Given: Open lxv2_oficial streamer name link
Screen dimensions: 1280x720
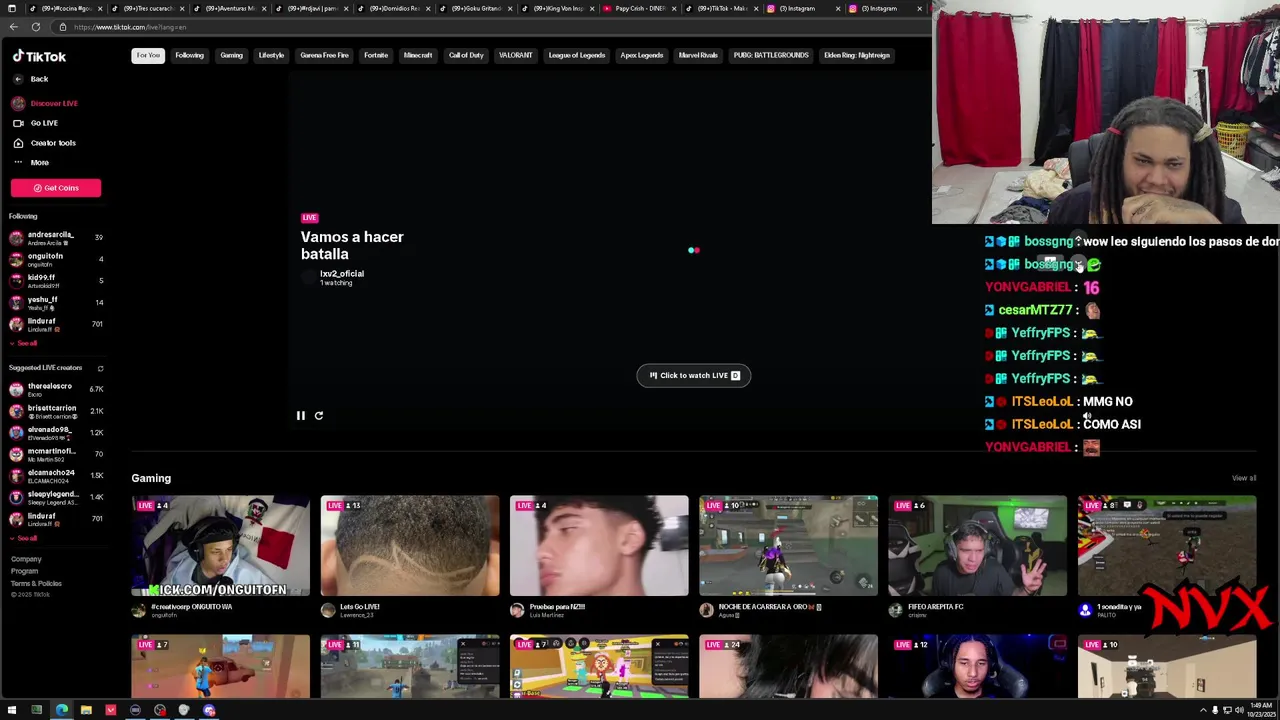Looking at the screenshot, I should [342, 274].
